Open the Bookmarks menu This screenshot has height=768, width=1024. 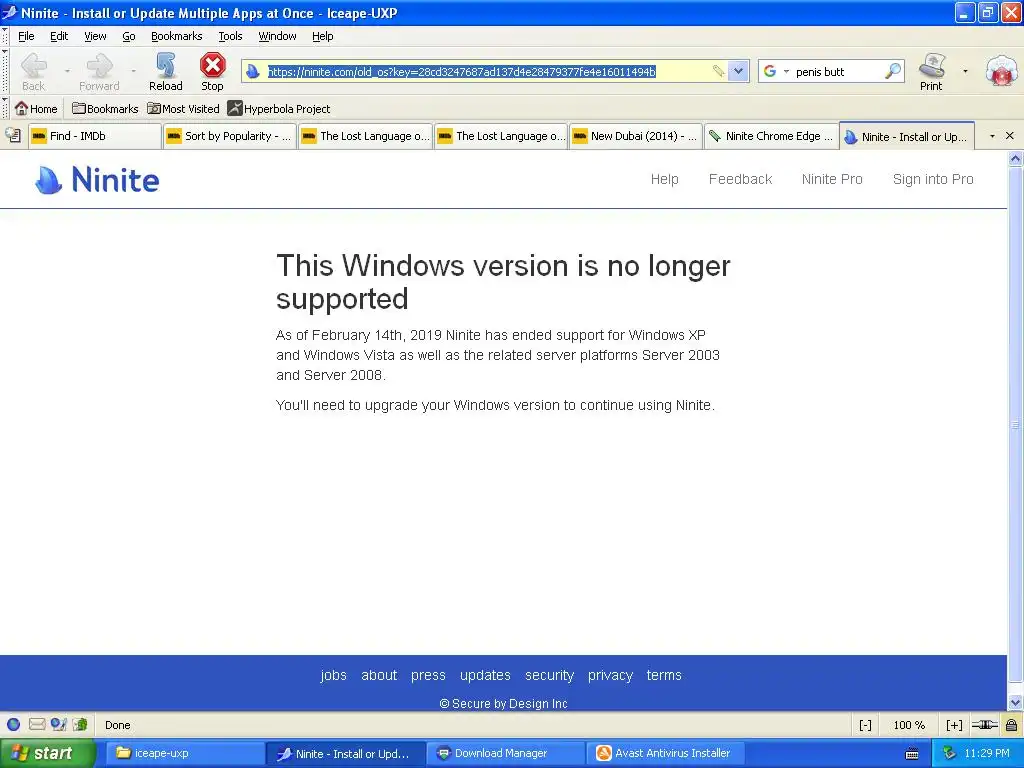(176, 36)
